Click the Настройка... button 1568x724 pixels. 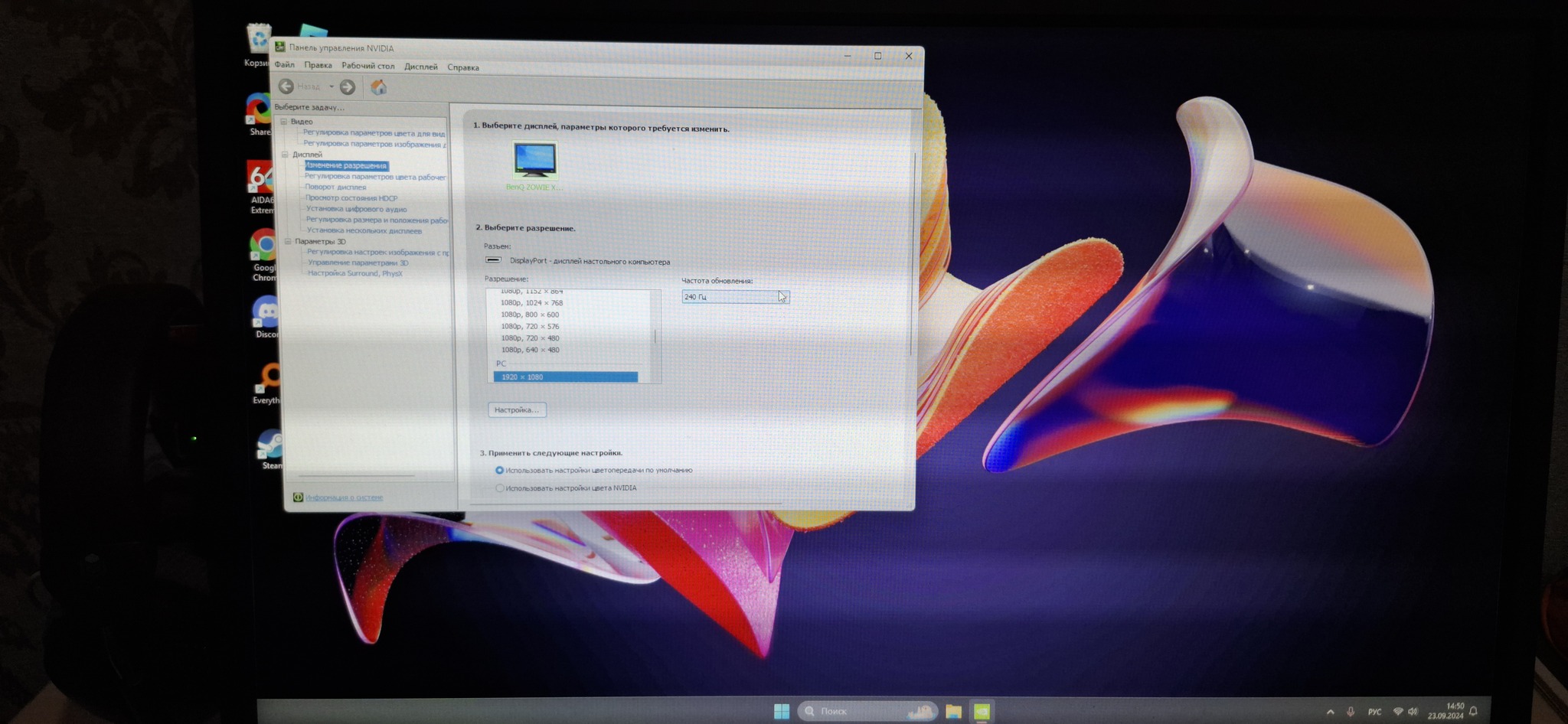[517, 409]
